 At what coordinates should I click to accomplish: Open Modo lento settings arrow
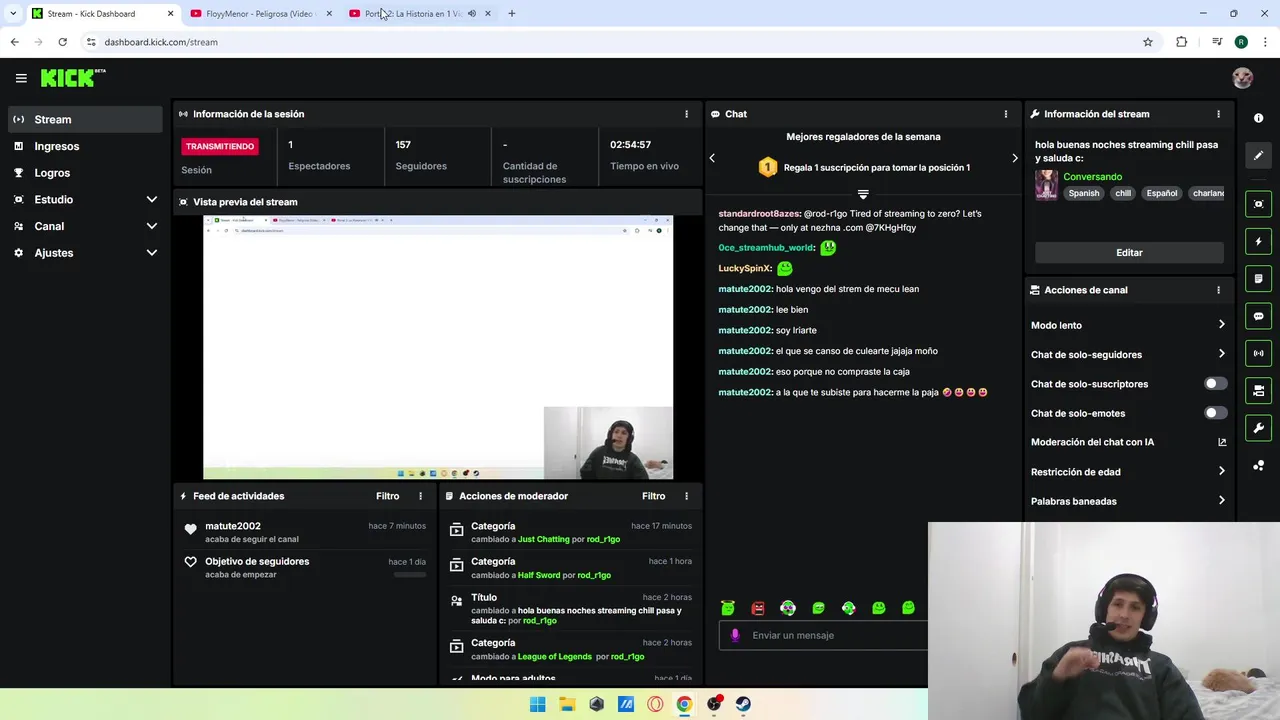pyautogui.click(x=1221, y=325)
